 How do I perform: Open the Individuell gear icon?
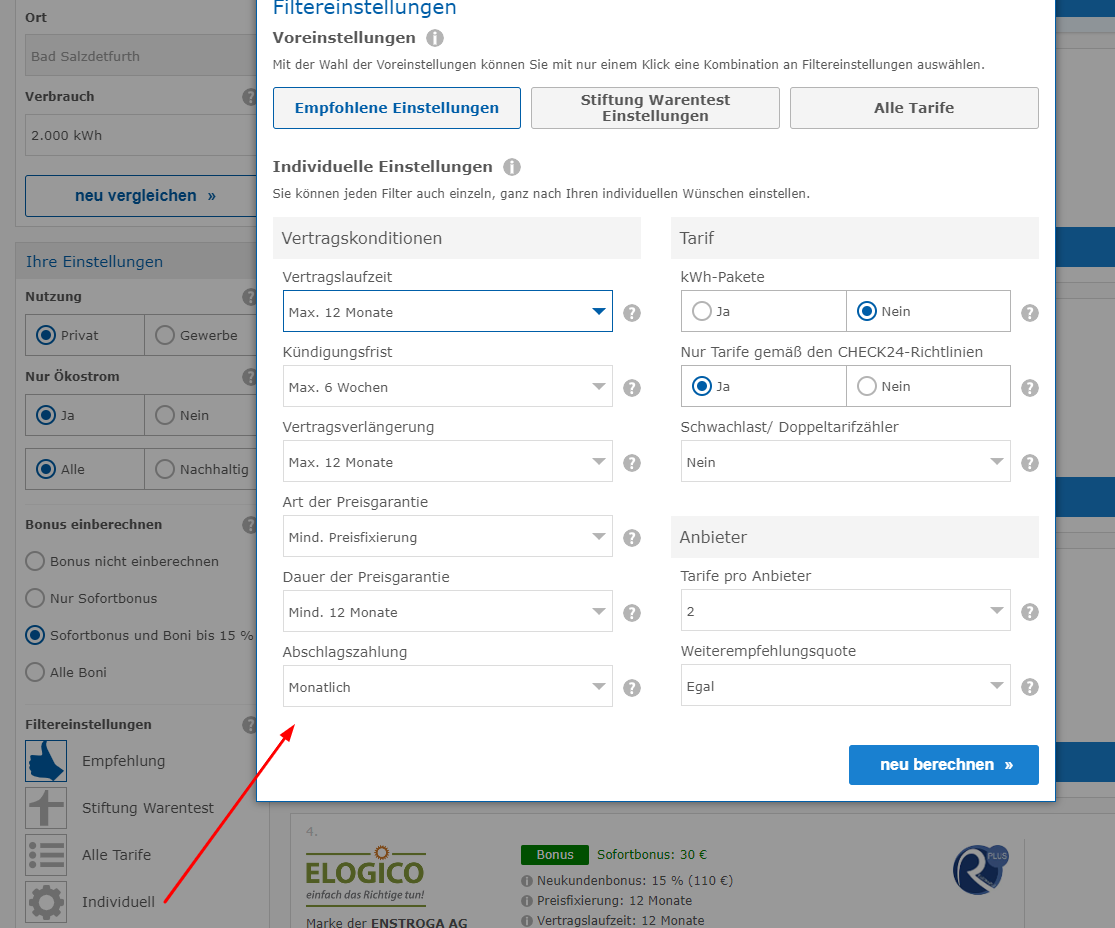46,902
